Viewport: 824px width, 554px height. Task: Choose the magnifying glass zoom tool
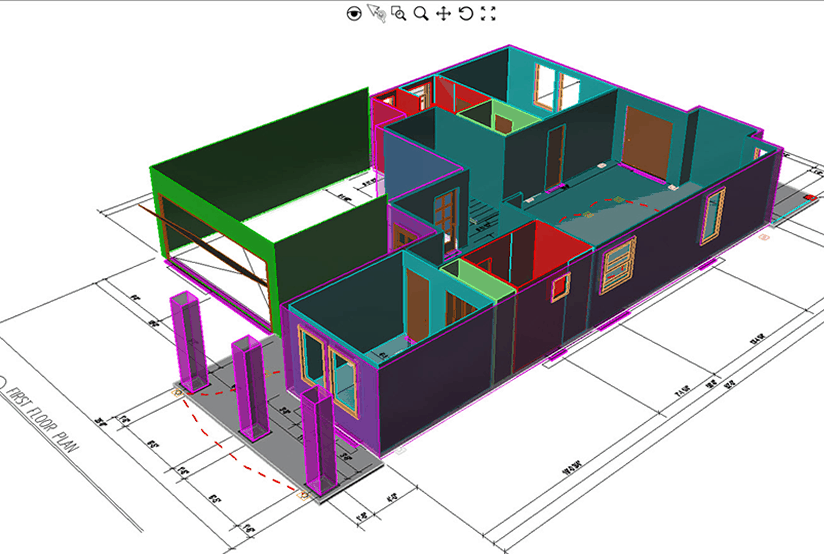421,14
